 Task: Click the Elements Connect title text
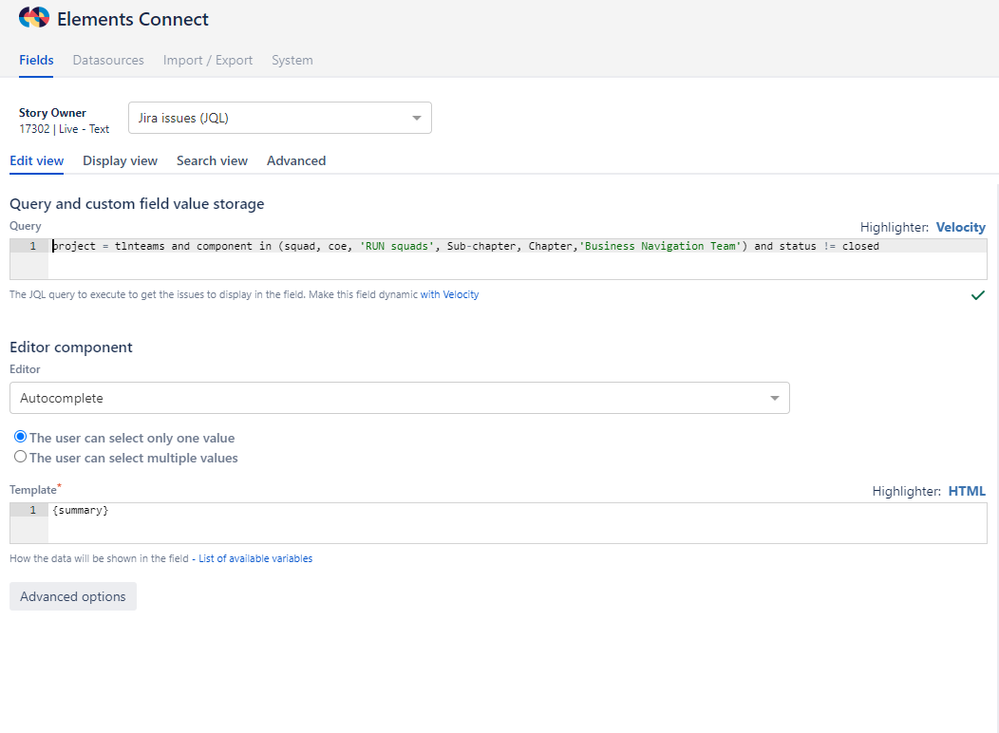click(133, 19)
